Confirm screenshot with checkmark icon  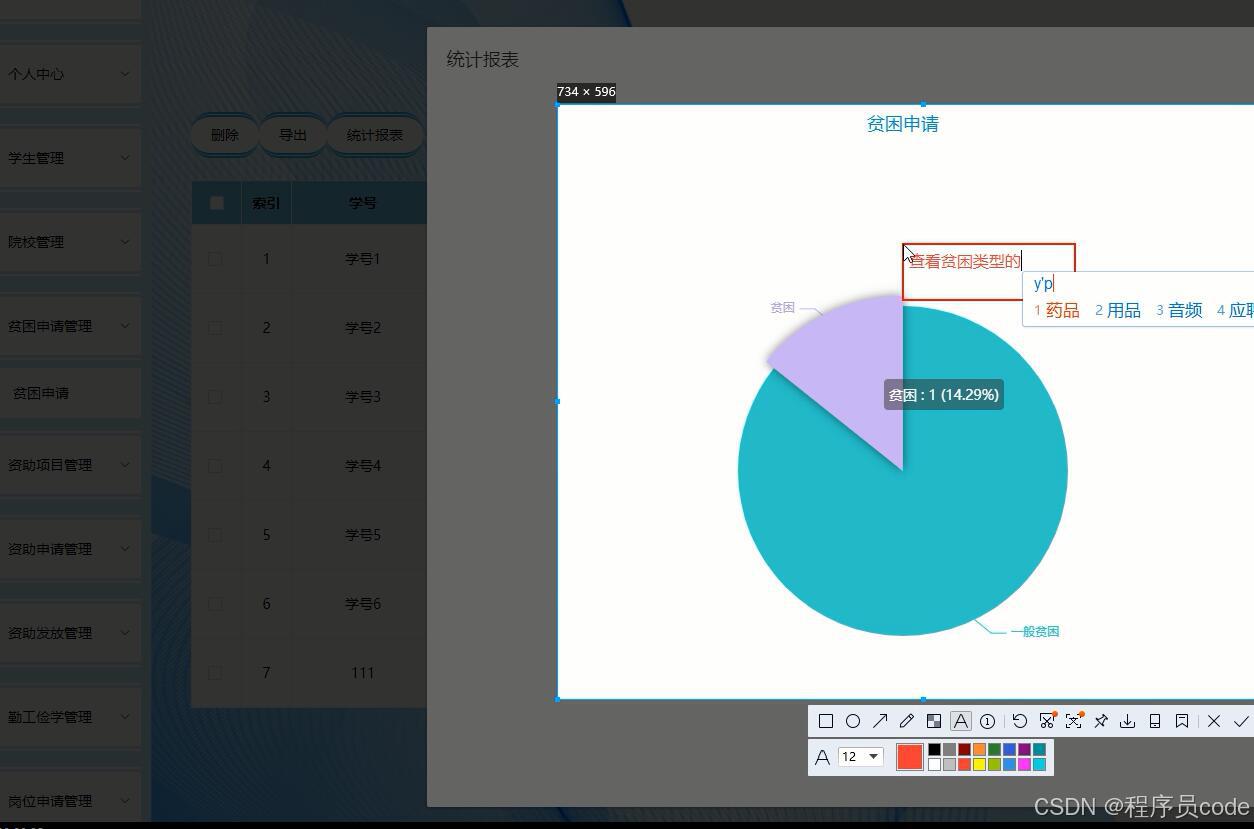click(x=1241, y=721)
